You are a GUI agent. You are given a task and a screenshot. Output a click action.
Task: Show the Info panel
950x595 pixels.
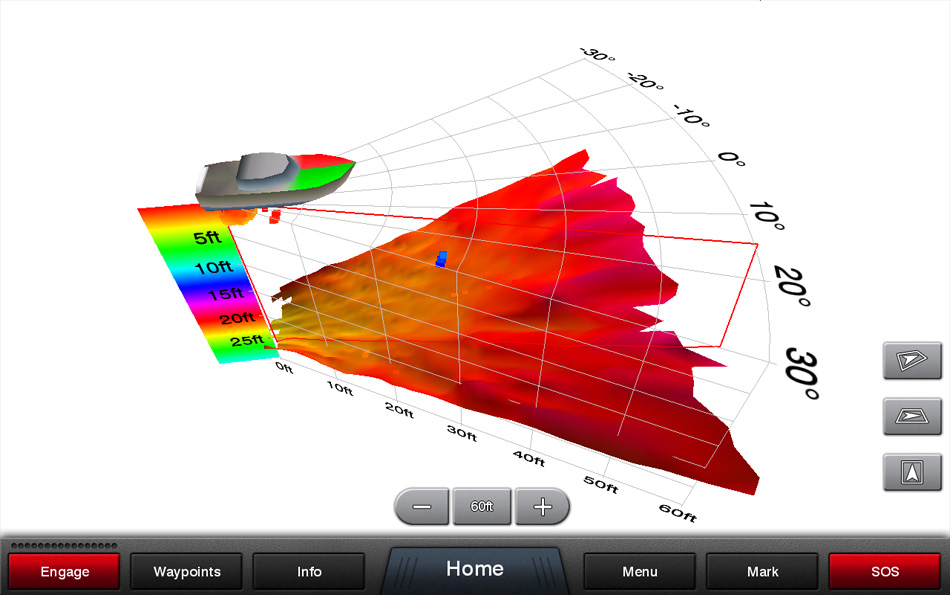pyautogui.click(x=309, y=571)
